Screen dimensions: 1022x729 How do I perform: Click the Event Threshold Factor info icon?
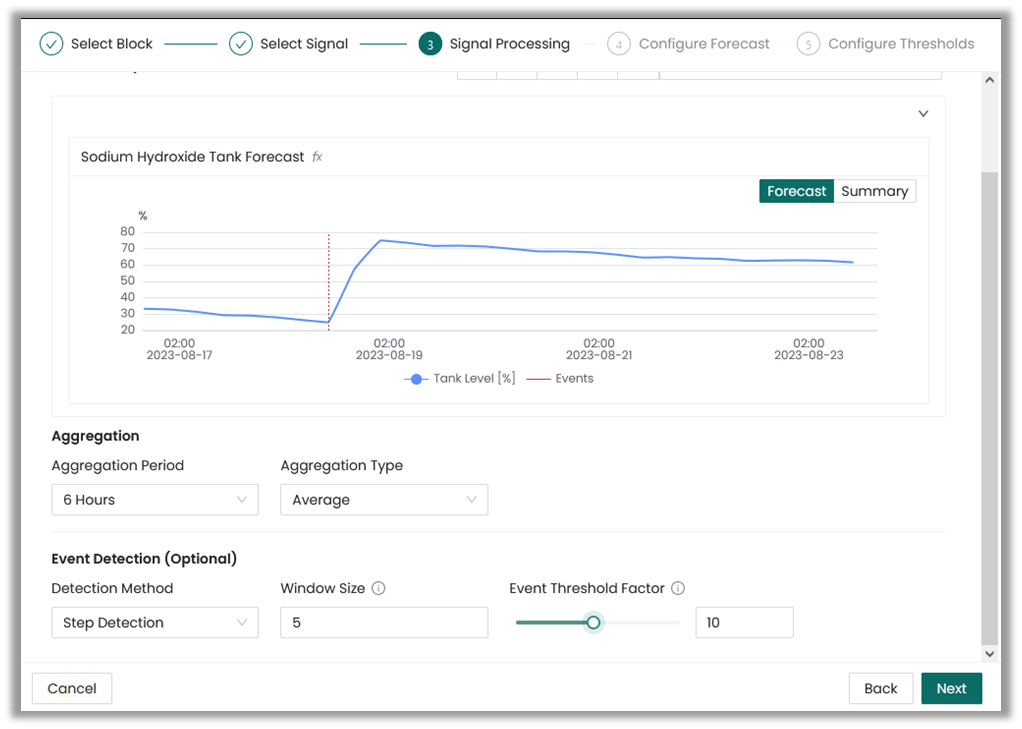click(x=678, y=589)
